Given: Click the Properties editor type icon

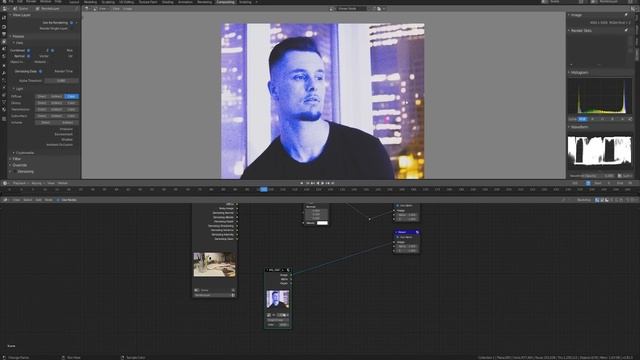Looking at the screenshot, I should tap(5, 9).
